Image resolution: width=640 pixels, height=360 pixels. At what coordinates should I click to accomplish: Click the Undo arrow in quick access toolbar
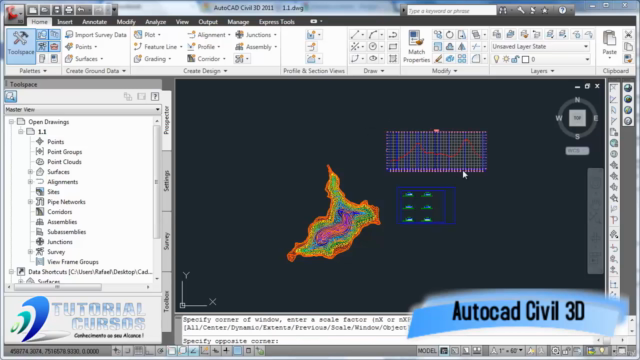click(81, 10)
